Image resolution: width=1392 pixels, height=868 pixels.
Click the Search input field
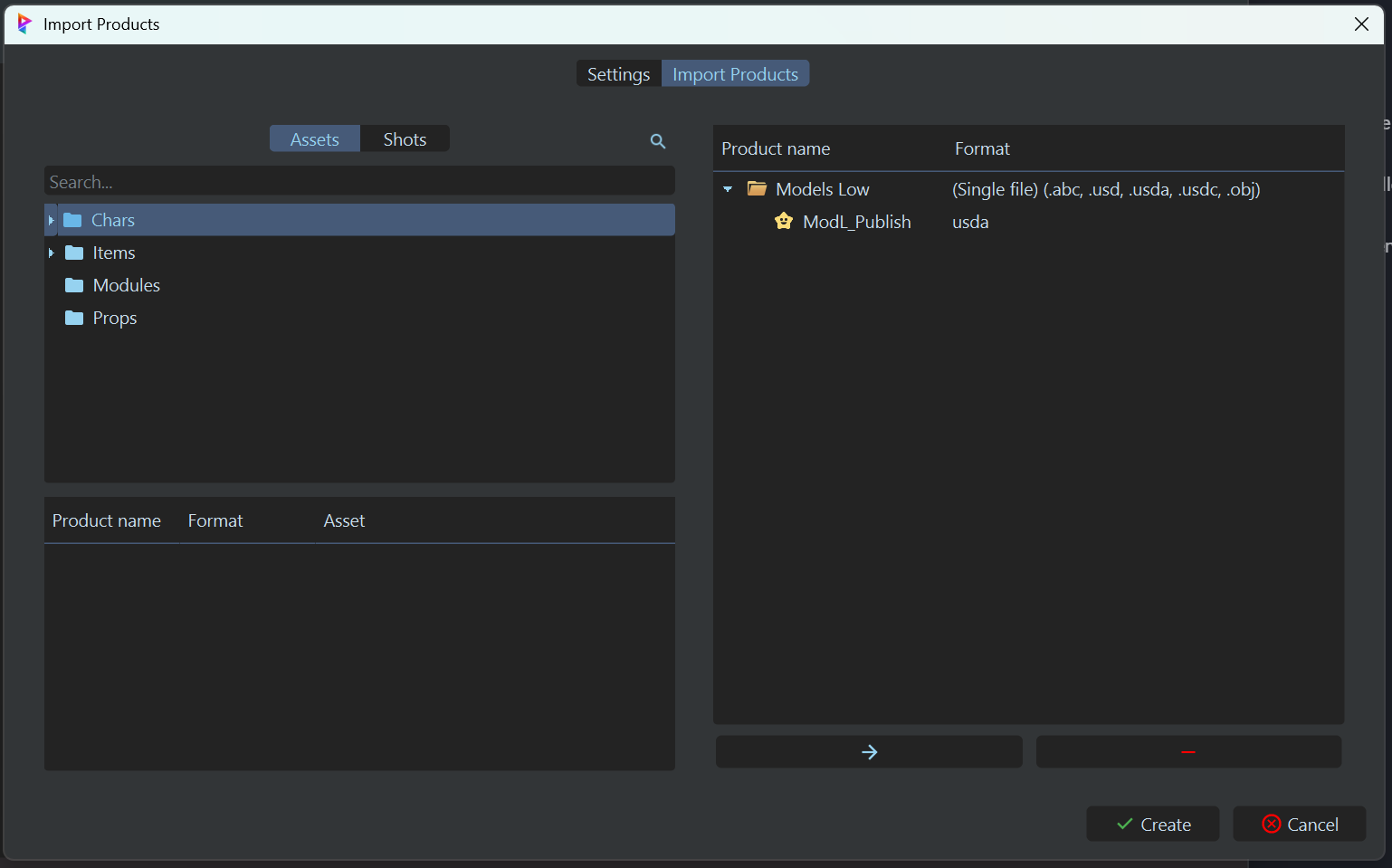tap(359, 182)
